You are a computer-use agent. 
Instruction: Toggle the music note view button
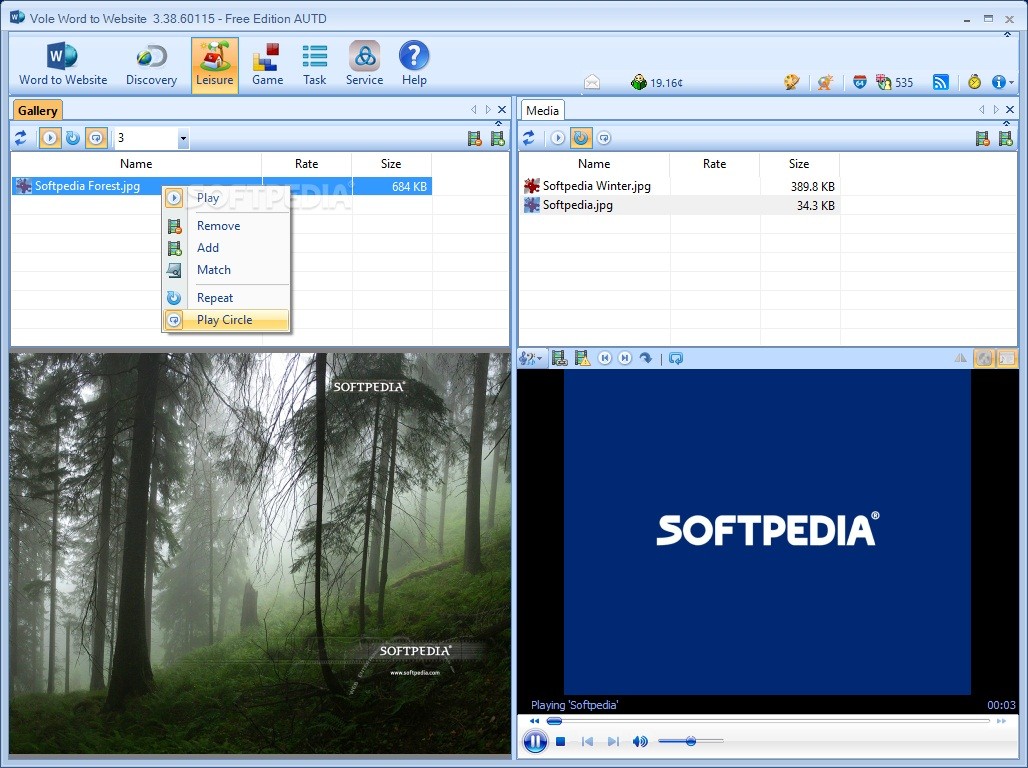point(1006,358)
